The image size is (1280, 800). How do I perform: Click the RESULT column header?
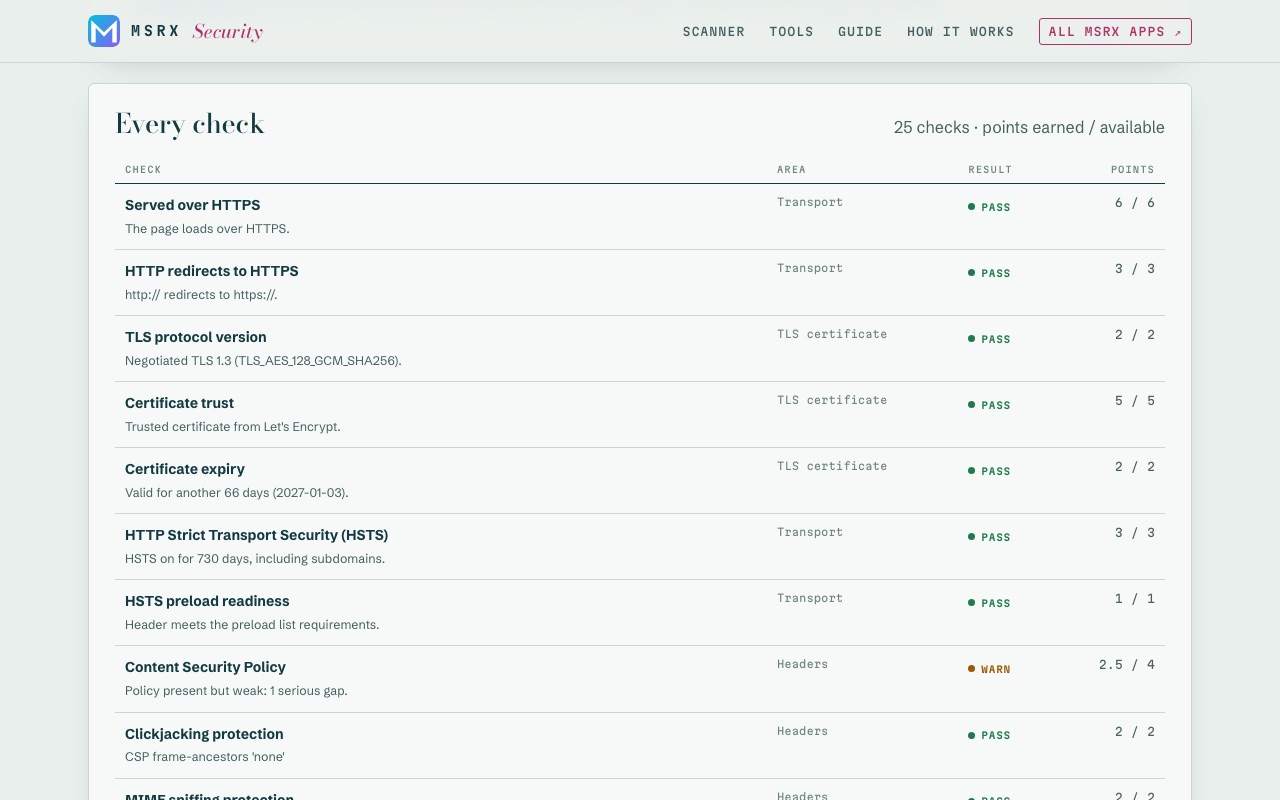990,170
